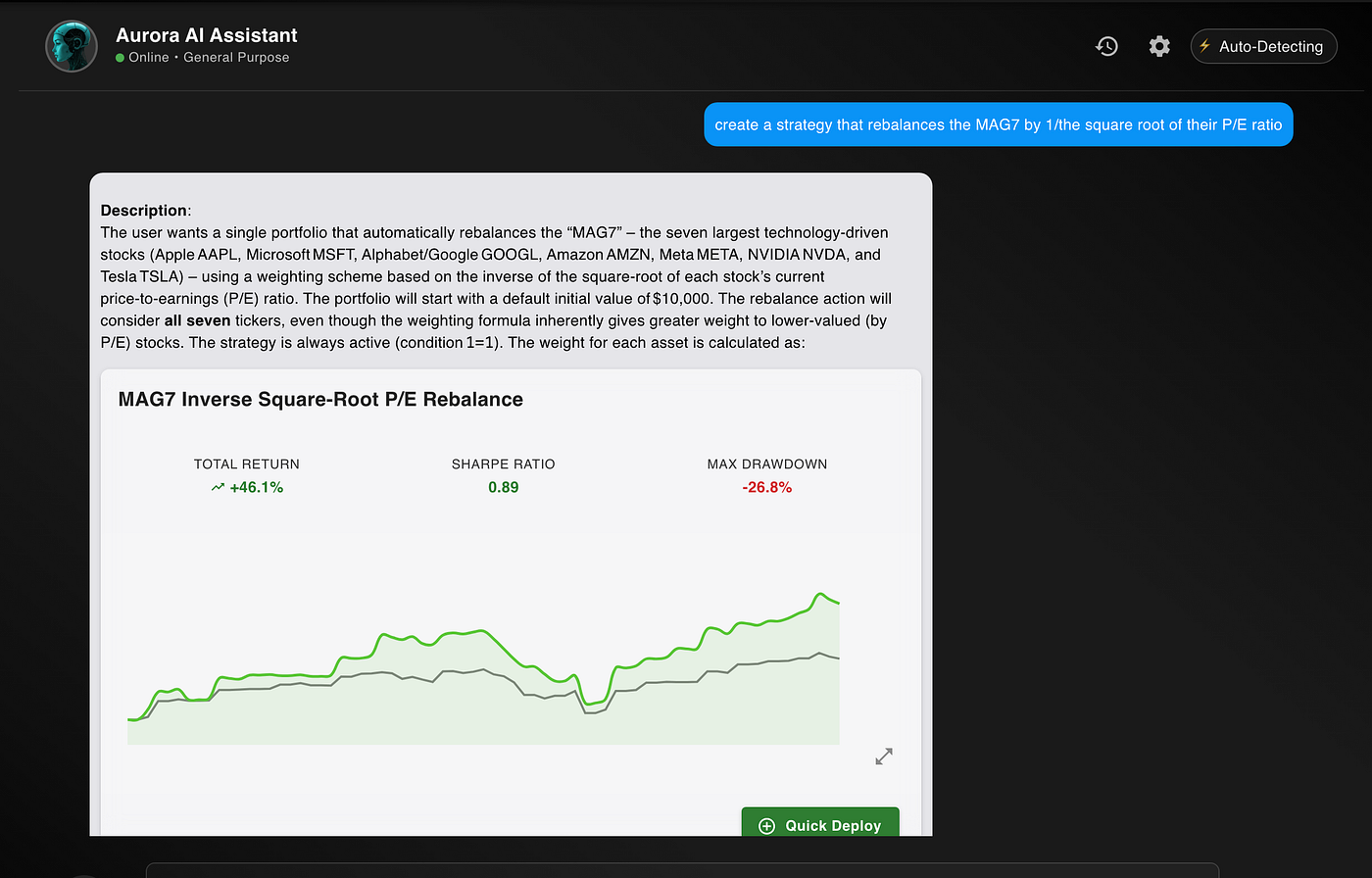Expand the Description section of the strategy
This screenshot has height=878, width=1372.
[144, 210]
